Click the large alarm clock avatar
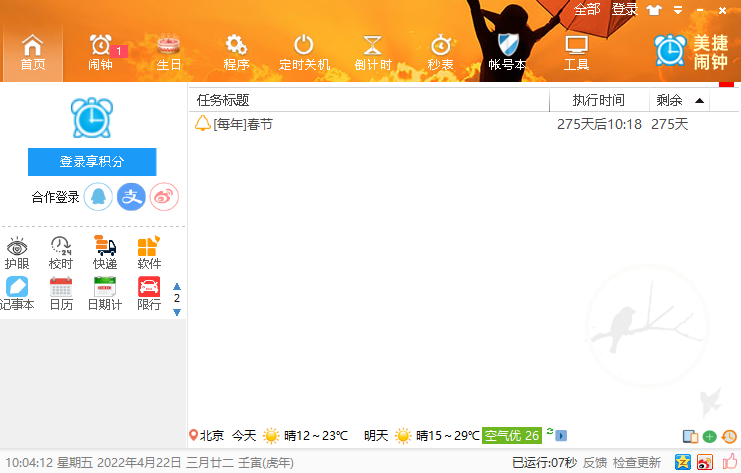The image size is (741, 473). 92,118
